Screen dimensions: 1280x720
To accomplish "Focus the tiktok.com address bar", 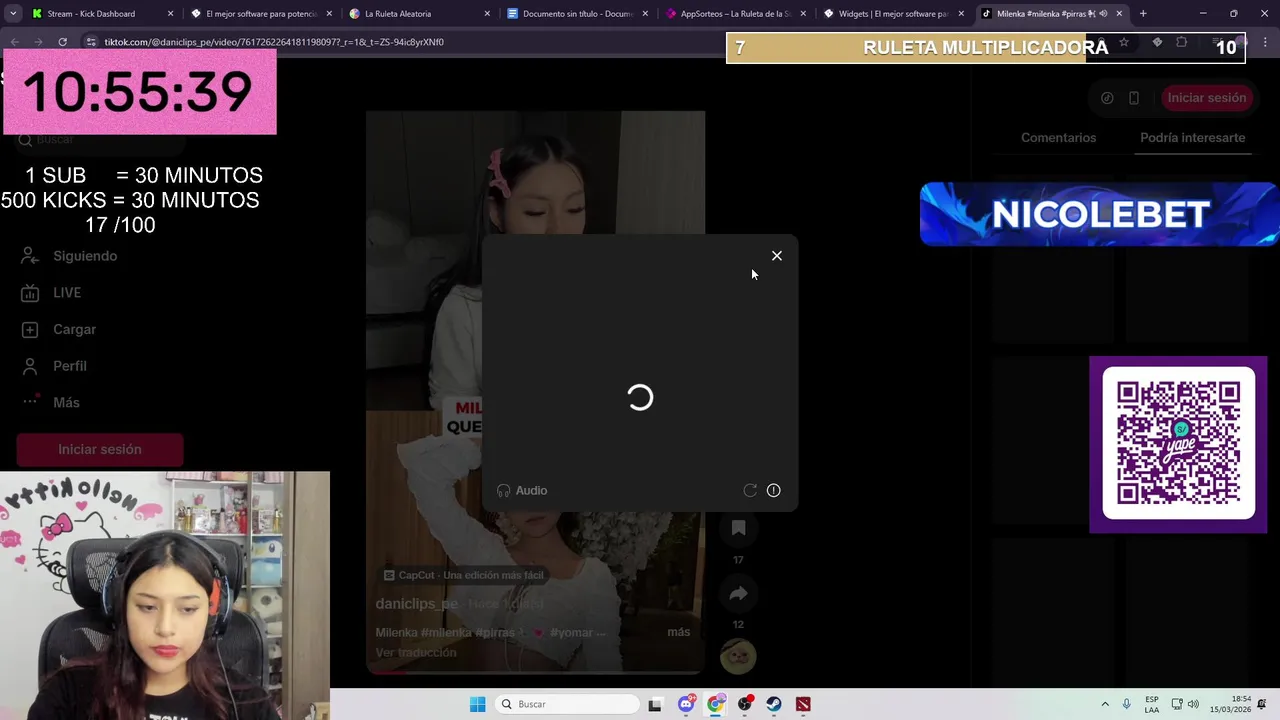I will point(274,42).
